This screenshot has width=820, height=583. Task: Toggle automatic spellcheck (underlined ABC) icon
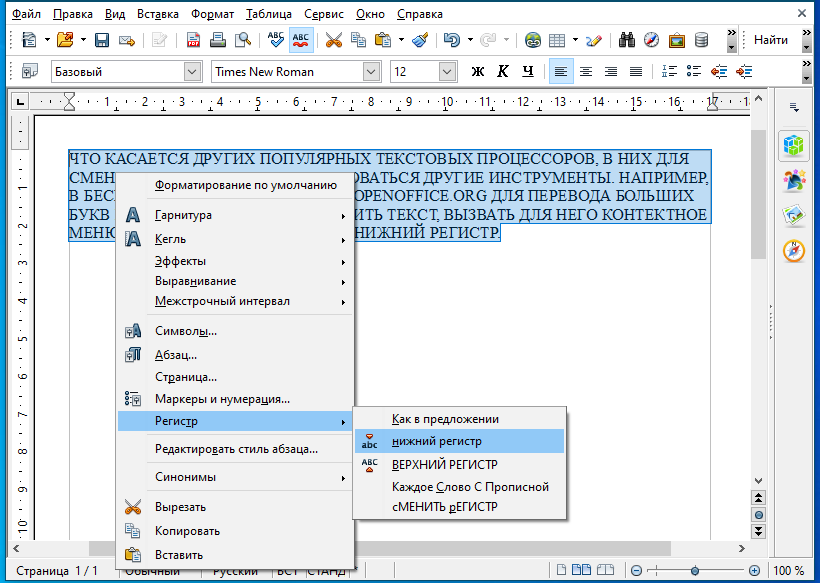[x=300, y=41]
